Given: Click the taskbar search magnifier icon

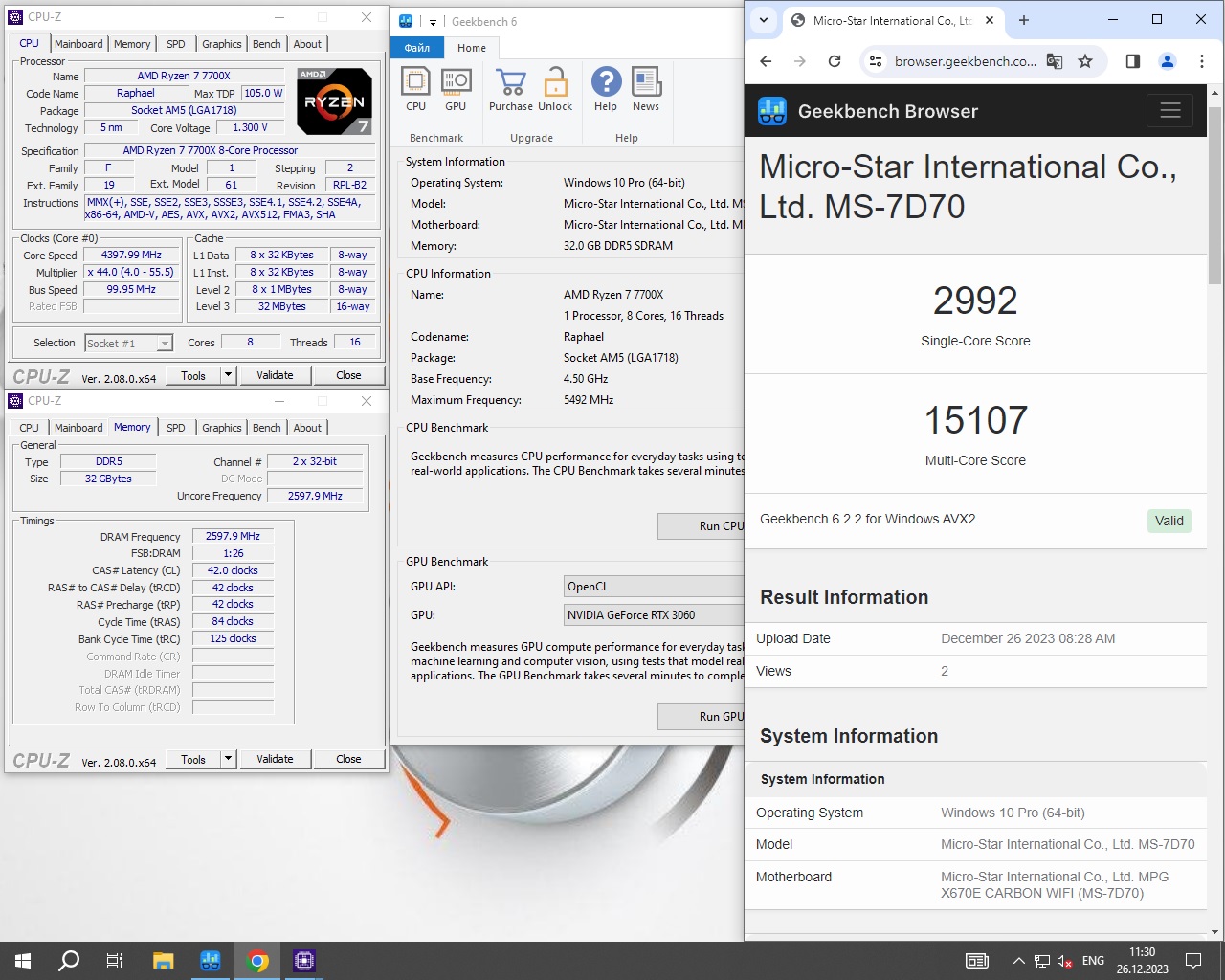Looking at the screenshot, I should 69,961.
